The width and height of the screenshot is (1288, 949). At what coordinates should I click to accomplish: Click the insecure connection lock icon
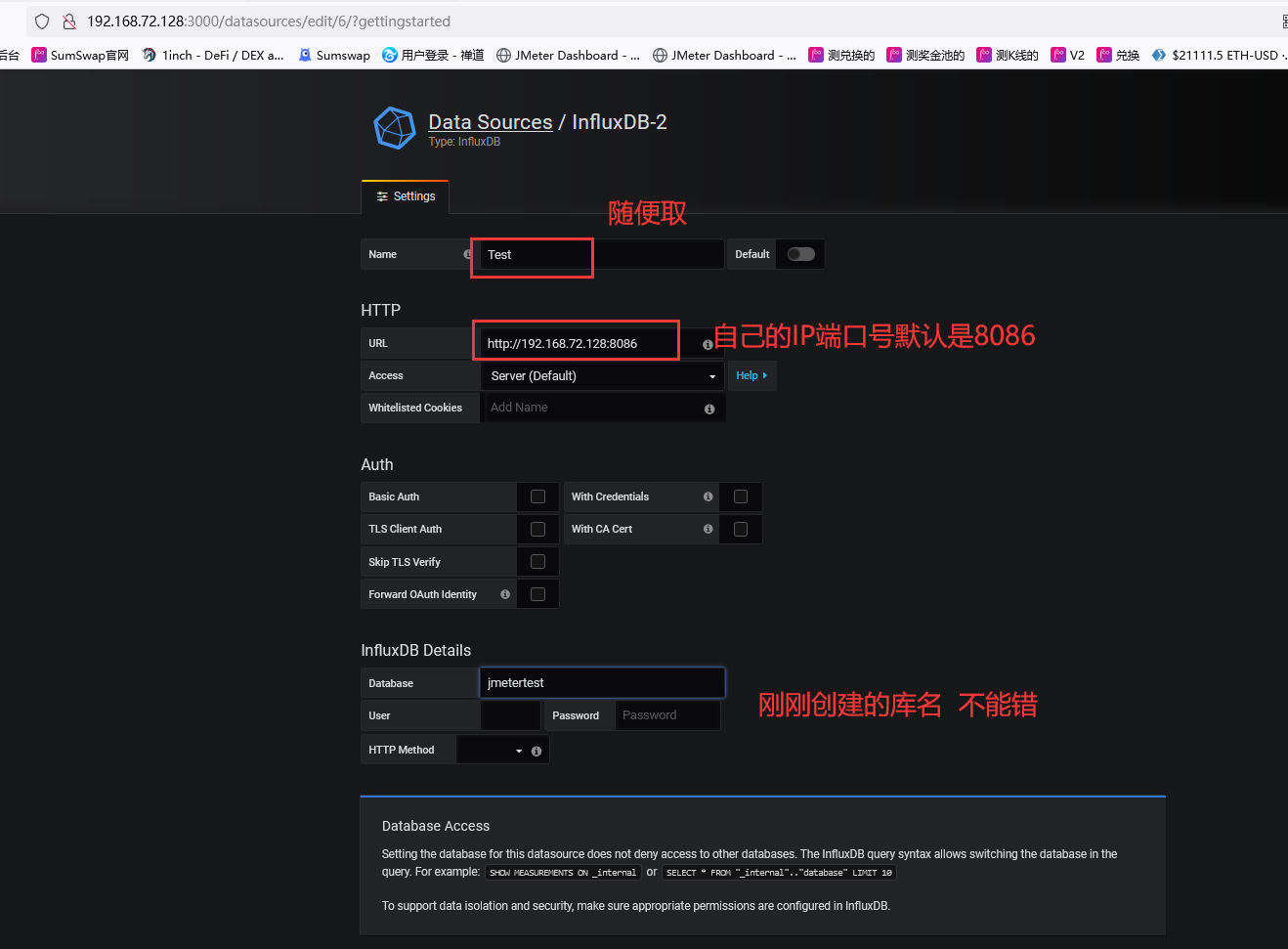coord(69,22)
